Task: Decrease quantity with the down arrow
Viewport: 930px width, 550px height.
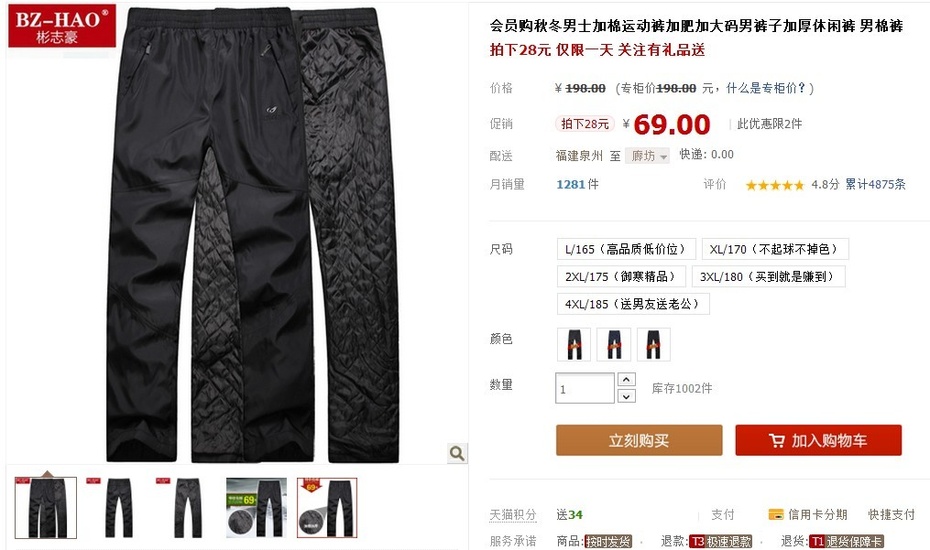Action: (626, 396)
